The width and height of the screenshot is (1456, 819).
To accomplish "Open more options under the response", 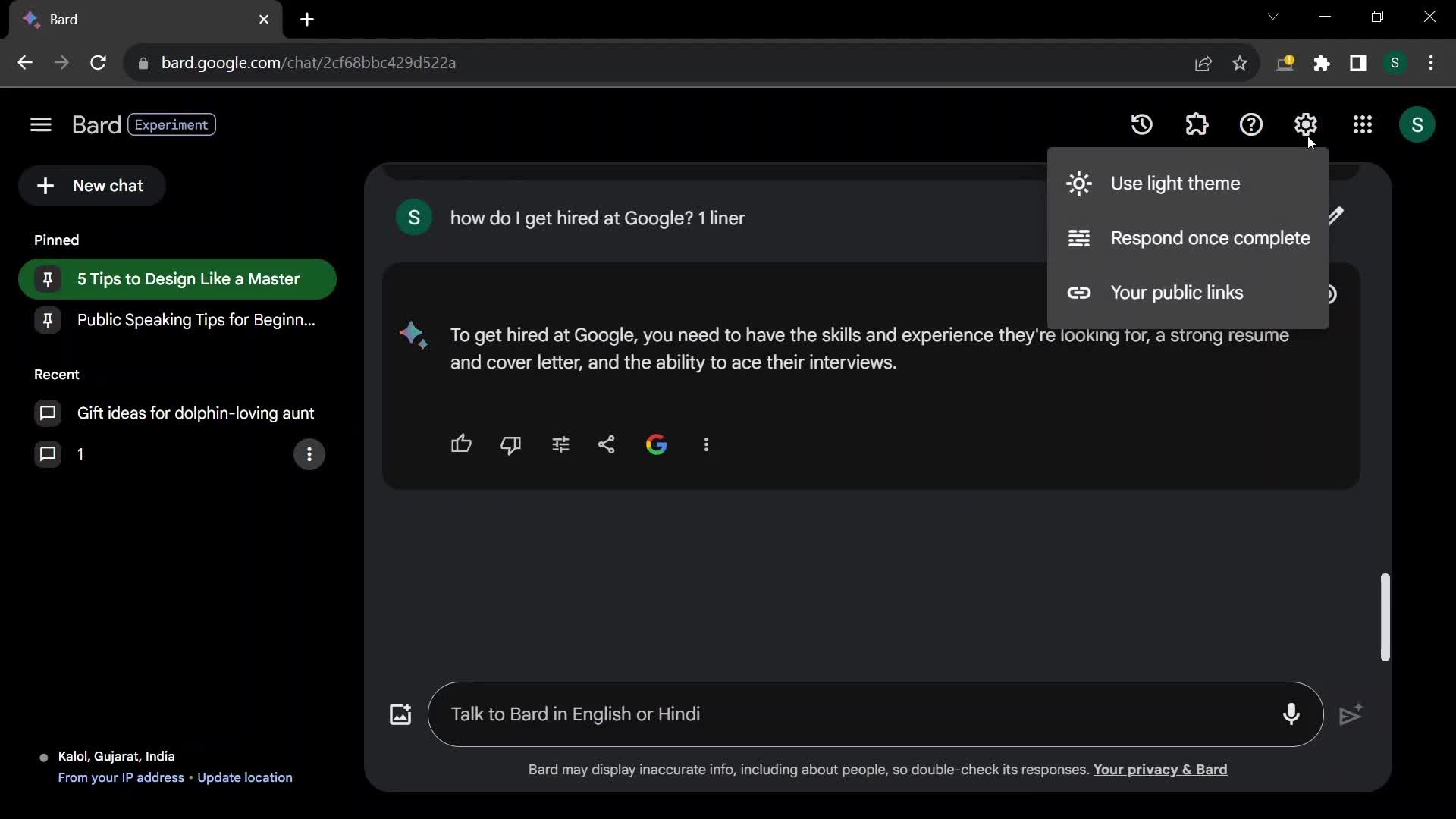I will tap(707, 444).
